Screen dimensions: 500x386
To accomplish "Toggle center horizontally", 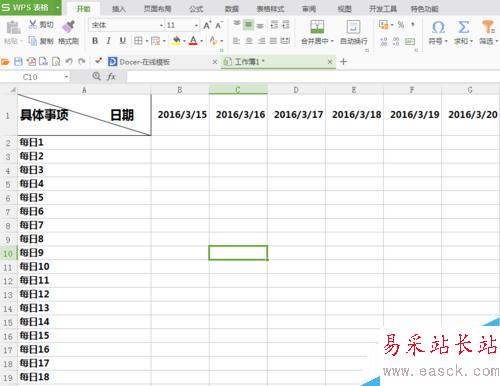I will tap(249, 41).
